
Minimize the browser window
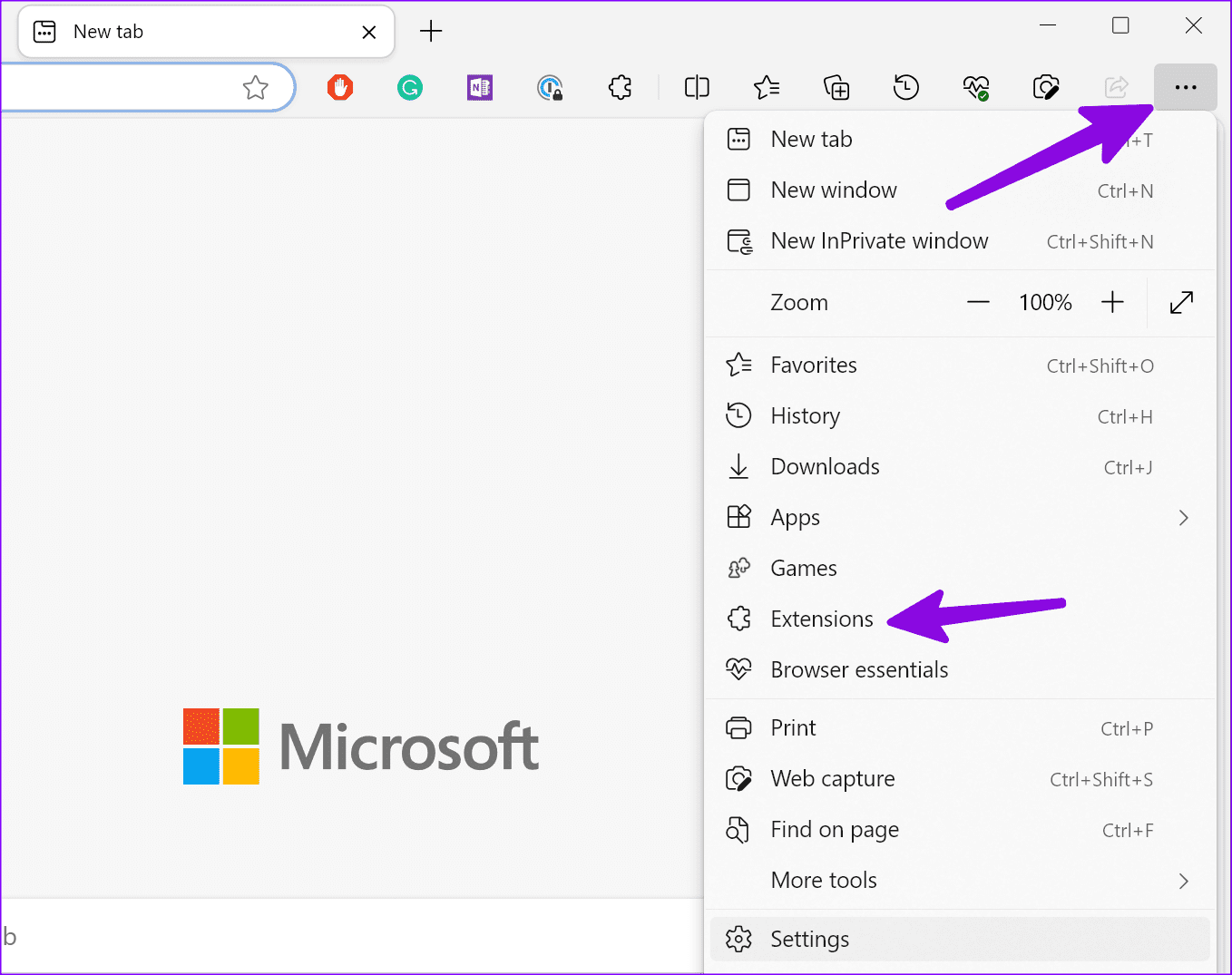(1048, 25)
